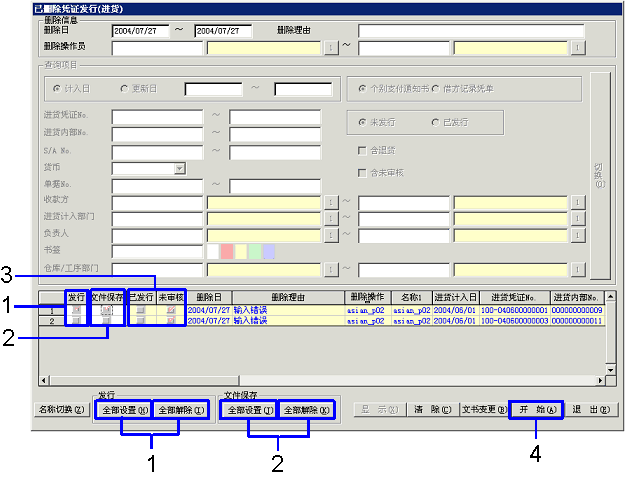Open the 货币 dropdown list

pos(180,168)
